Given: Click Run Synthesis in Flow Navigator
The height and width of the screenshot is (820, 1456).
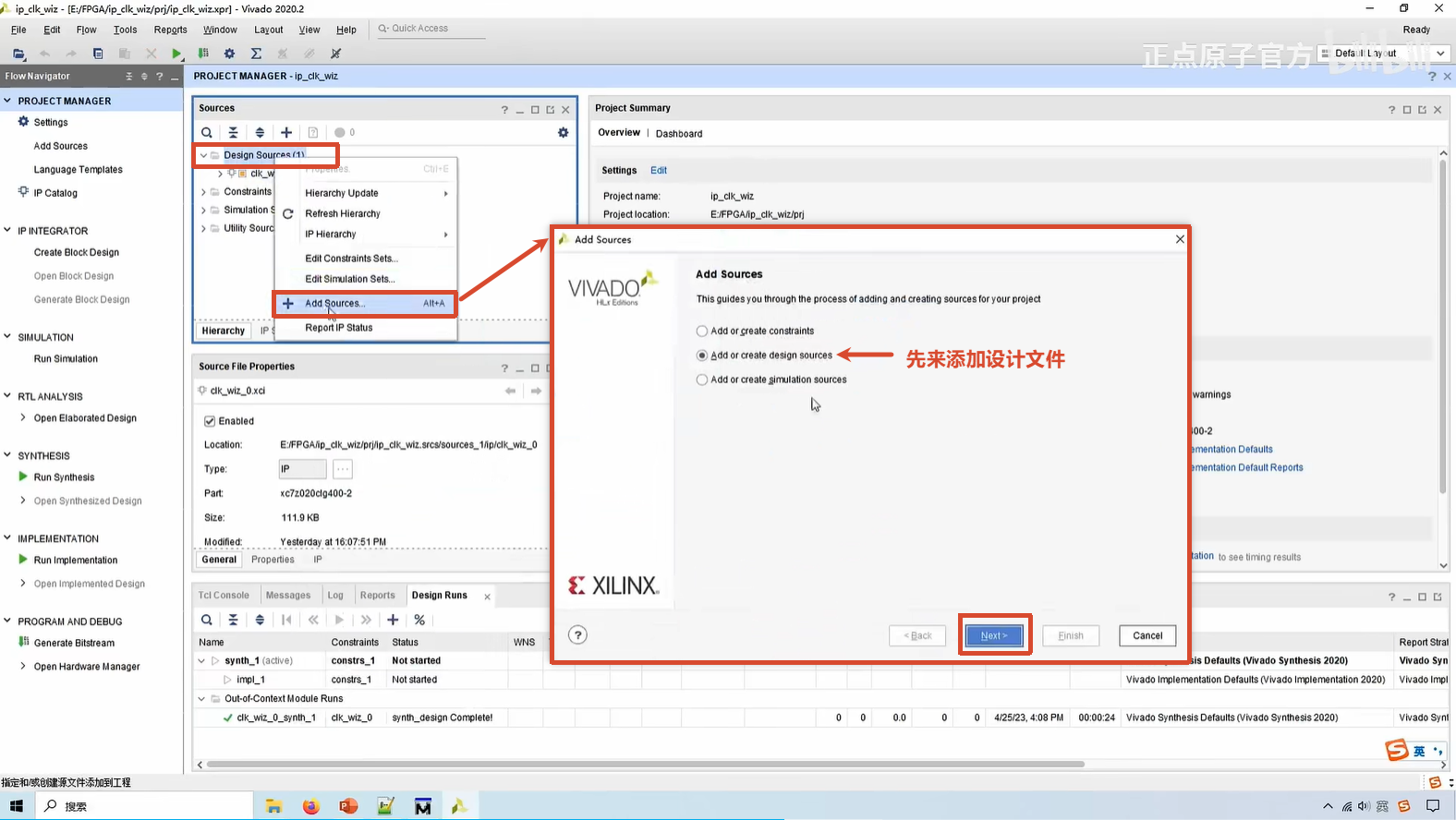Looking at the screenshot, I should pos(64,477).
